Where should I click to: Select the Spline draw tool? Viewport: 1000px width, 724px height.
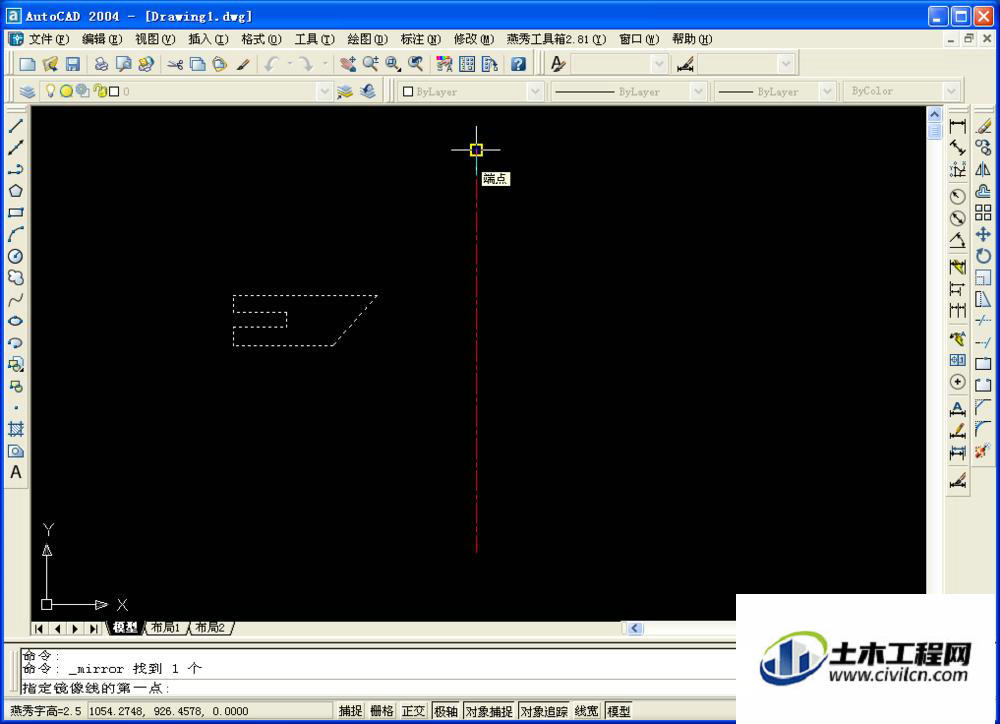click(x=16, y=299)
